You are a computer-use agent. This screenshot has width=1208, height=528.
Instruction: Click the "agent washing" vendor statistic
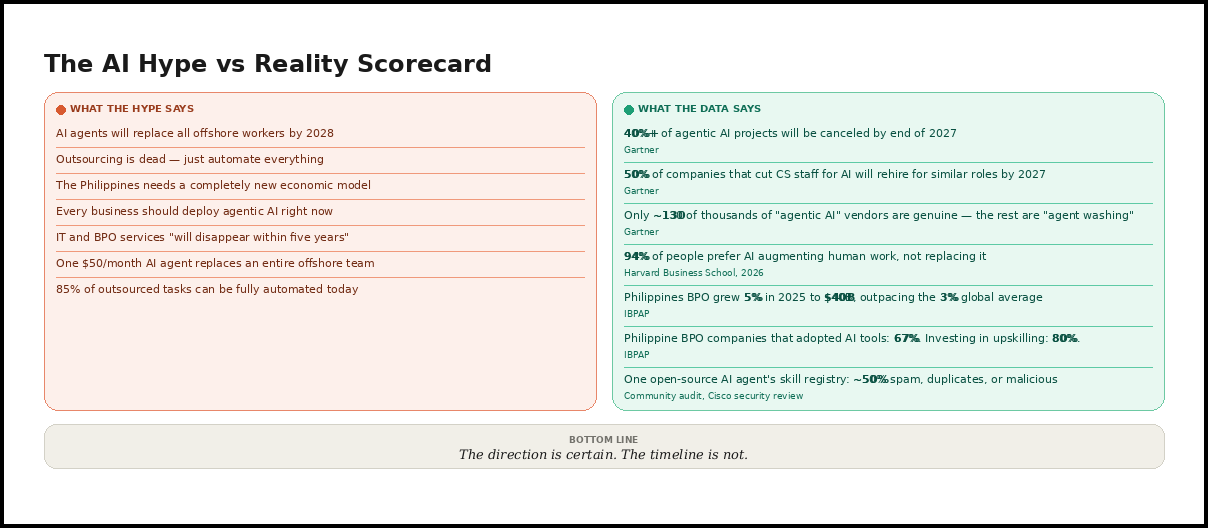[878, 215]
